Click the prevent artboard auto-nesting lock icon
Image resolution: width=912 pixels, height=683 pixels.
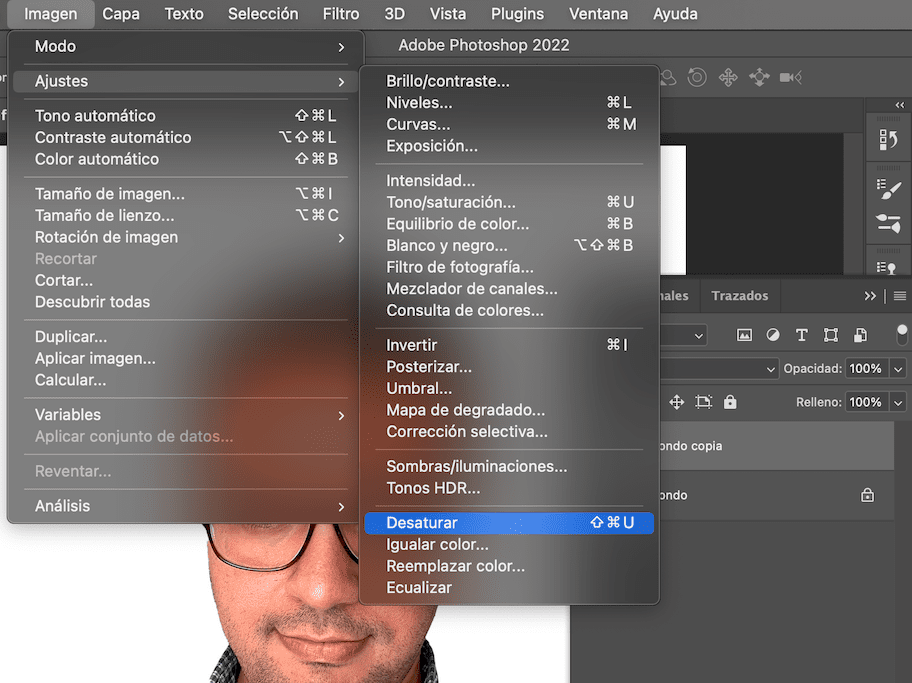[x=703, y=402]
